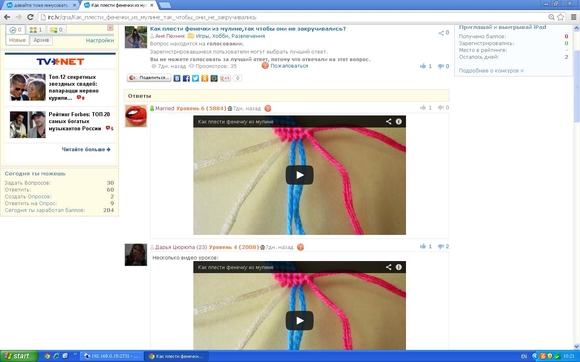Click the report icon next to Дарья Цюрюпа's answer

(x=300, y=247)
